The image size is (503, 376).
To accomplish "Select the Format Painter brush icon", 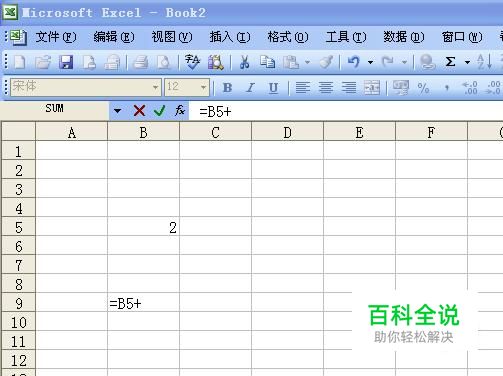I will (x=326, y=62).
